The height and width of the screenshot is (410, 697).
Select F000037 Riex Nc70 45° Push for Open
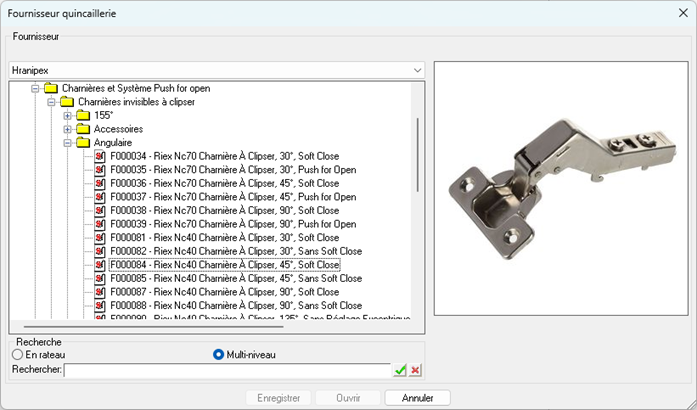(232, 197)
